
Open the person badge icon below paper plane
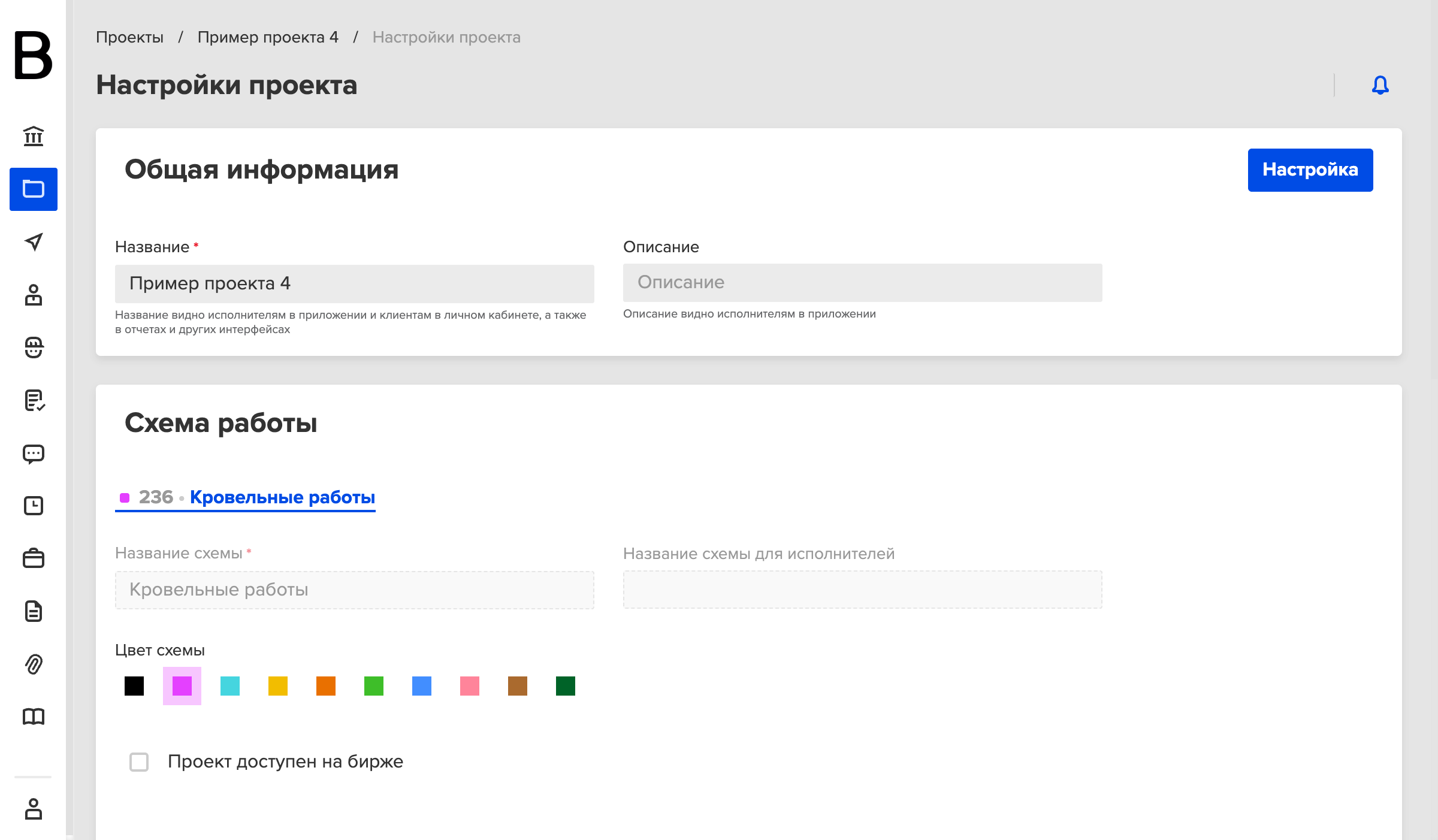click(34, 295)
